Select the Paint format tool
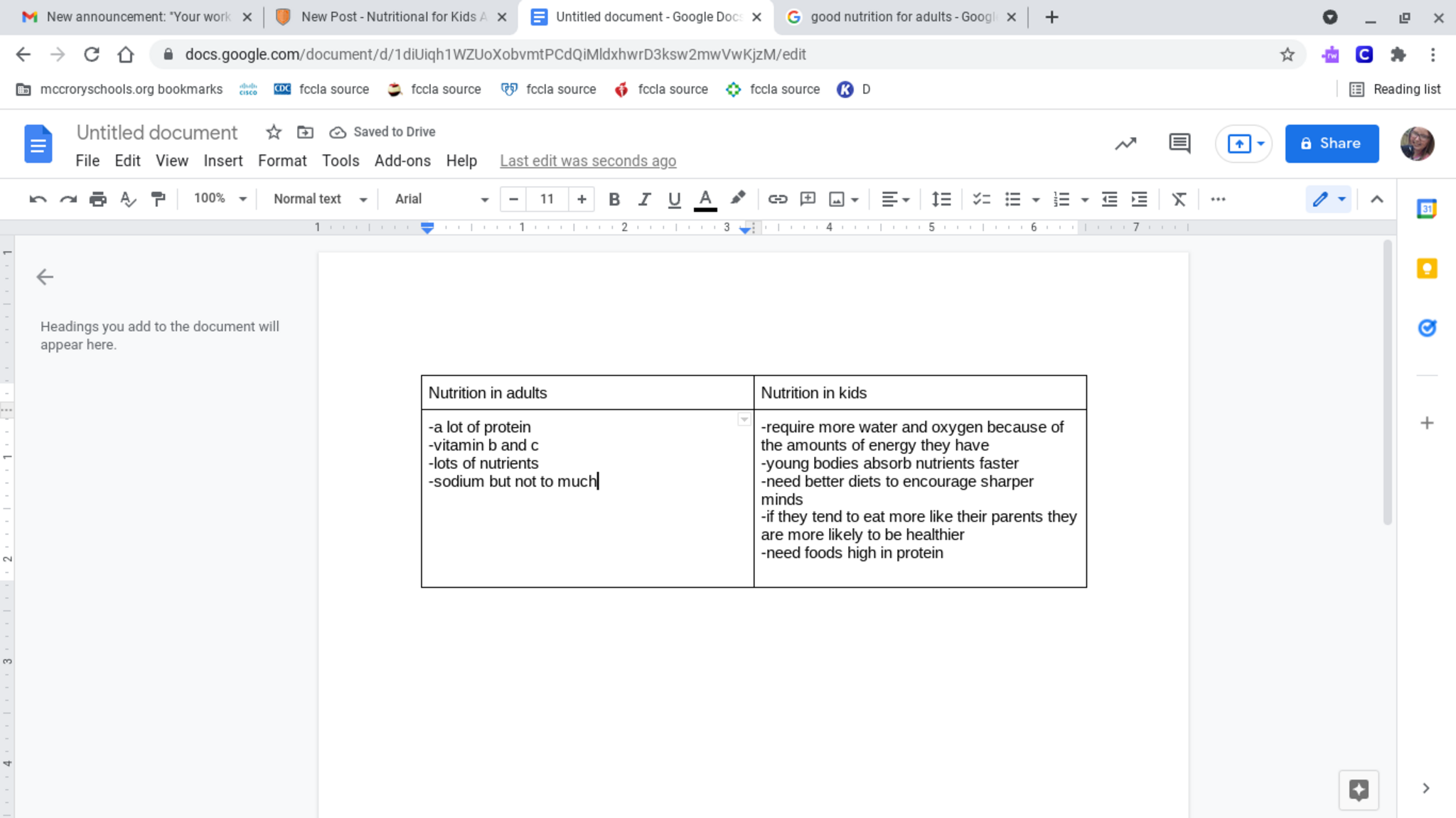Viewport: 1456px width, 818px height. (159, 199)
